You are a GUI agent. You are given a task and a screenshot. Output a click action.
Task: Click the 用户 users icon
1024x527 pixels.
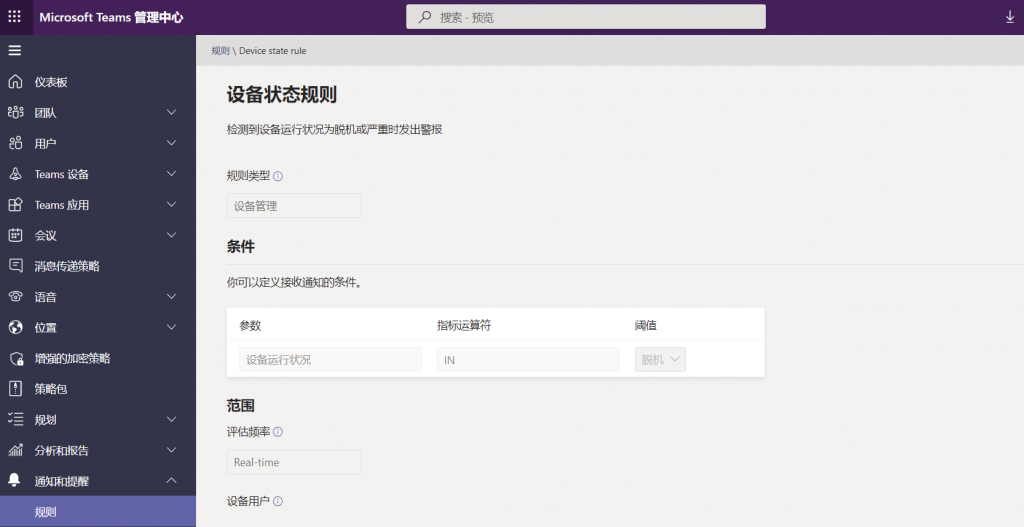[15, 143]
